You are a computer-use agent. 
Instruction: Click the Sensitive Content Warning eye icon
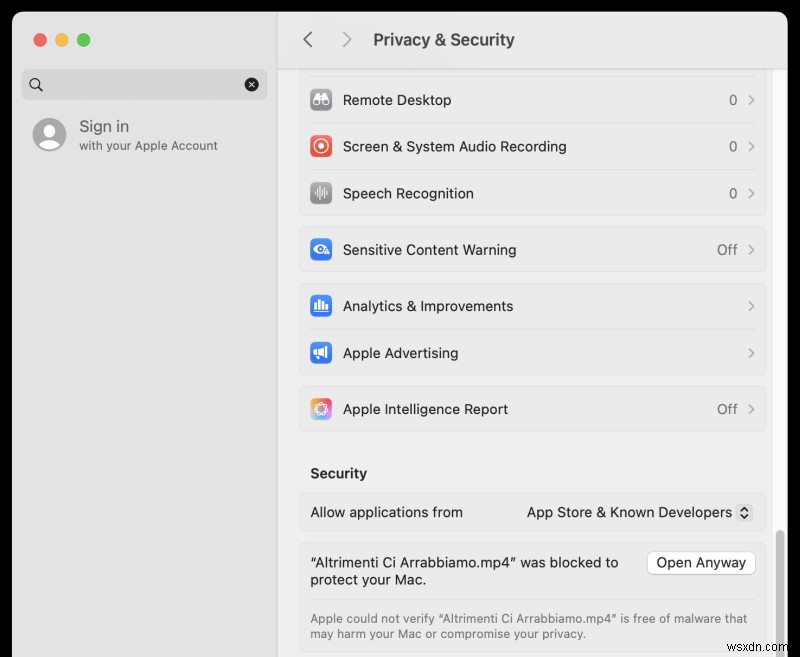[321, 249]
